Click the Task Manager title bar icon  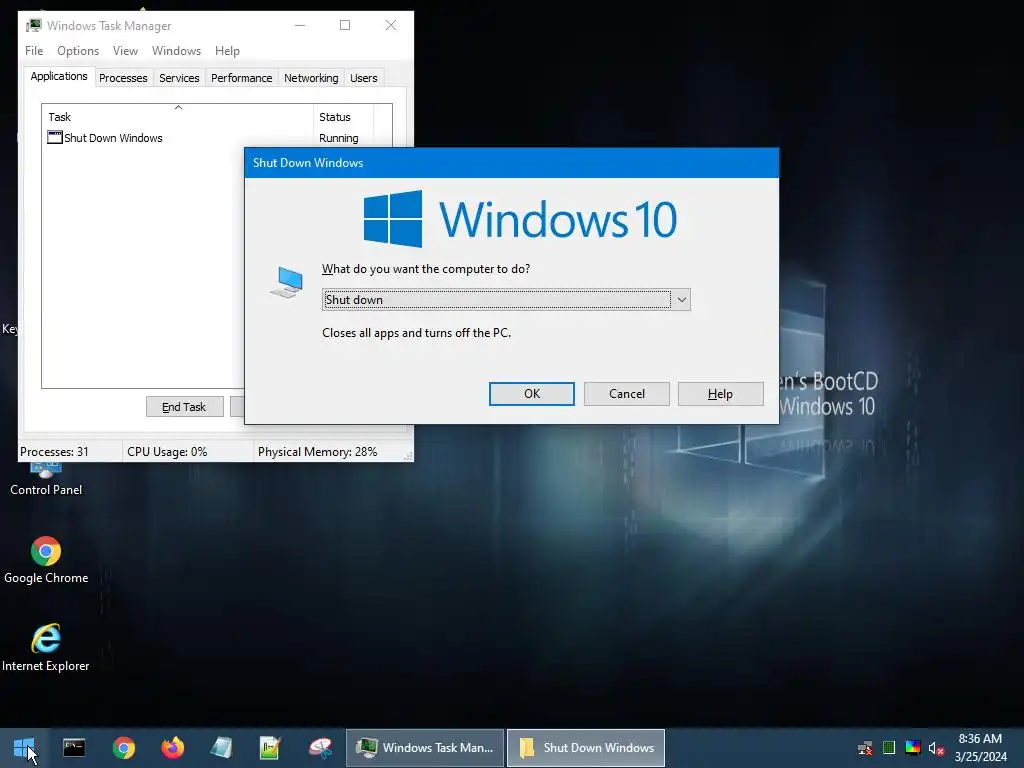33,25
